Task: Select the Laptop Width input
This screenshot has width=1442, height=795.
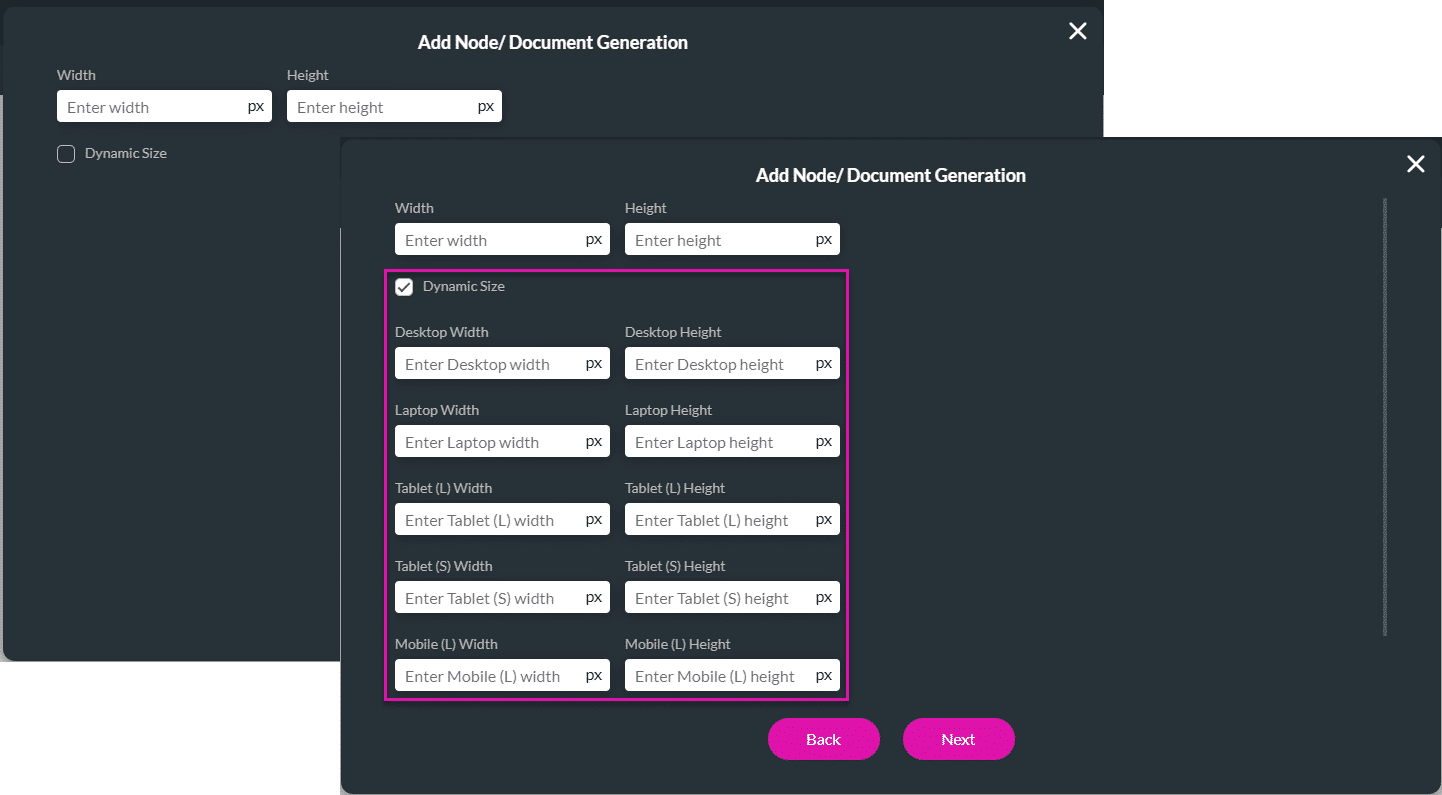Action: (x=490, y=442)
